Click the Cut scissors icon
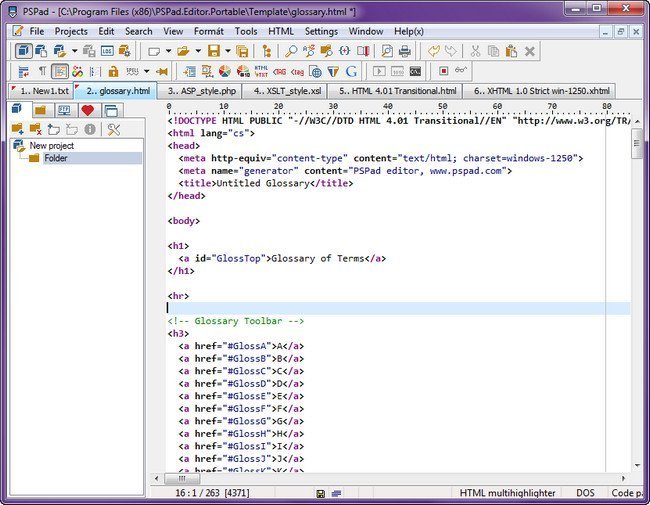The image size is (650, 505). [475, 51]
